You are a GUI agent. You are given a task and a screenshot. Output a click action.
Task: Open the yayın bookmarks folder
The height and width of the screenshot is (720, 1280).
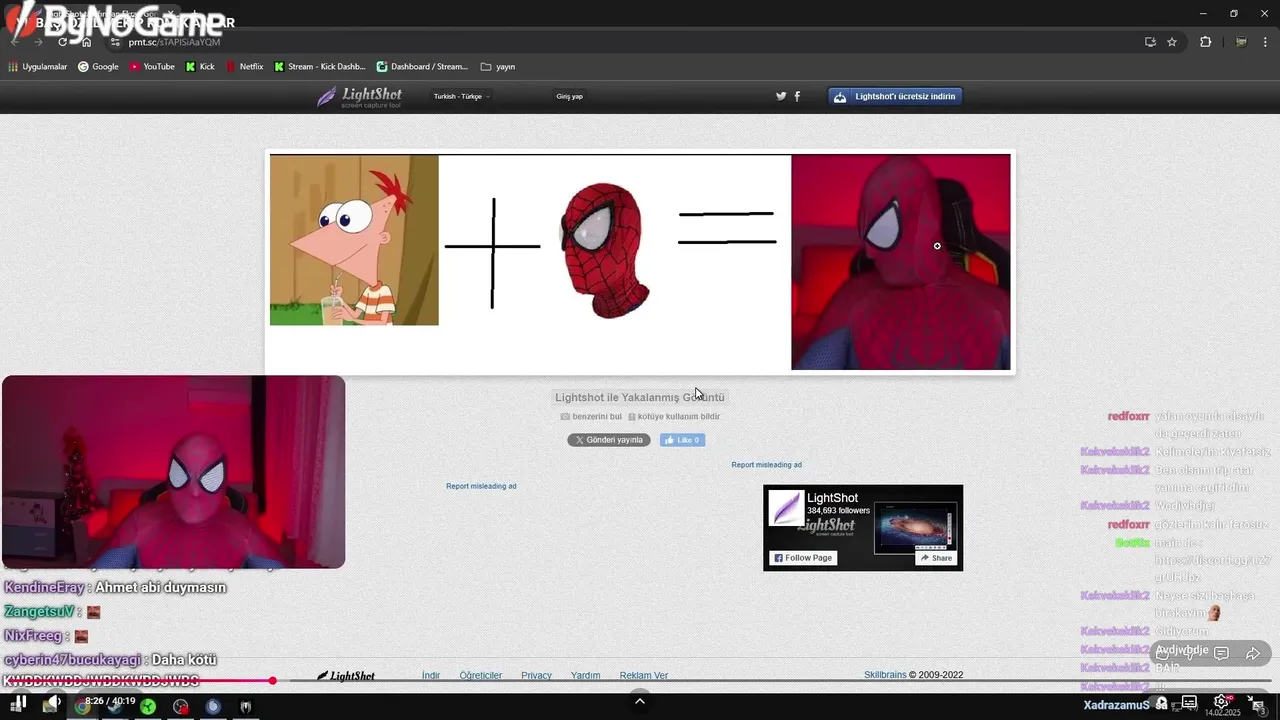[x=498, y=67]
